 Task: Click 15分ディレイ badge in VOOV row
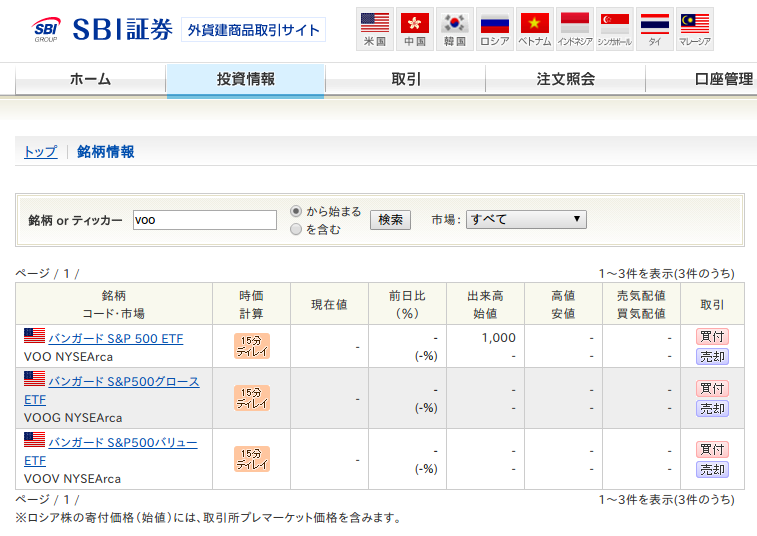tap(252, 459)
